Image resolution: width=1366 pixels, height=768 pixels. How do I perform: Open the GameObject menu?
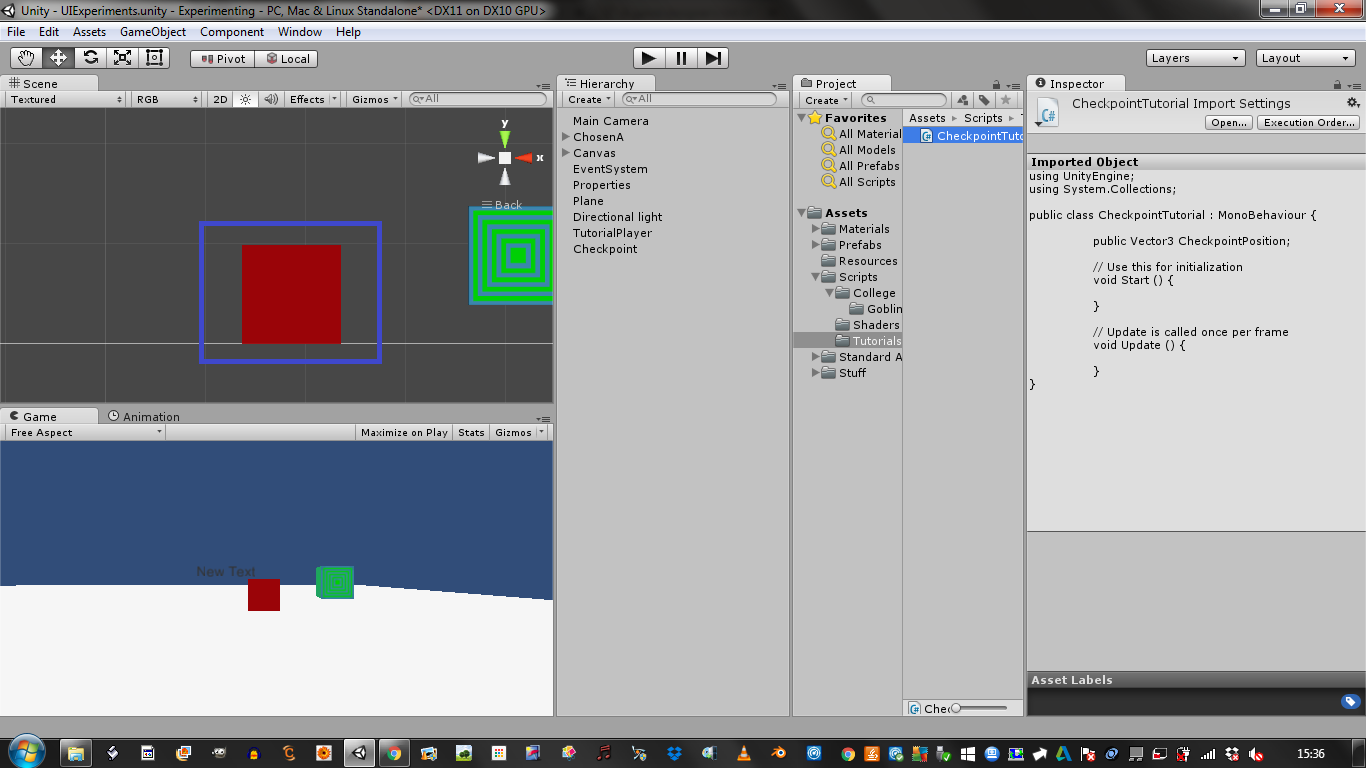click(152, 31)
